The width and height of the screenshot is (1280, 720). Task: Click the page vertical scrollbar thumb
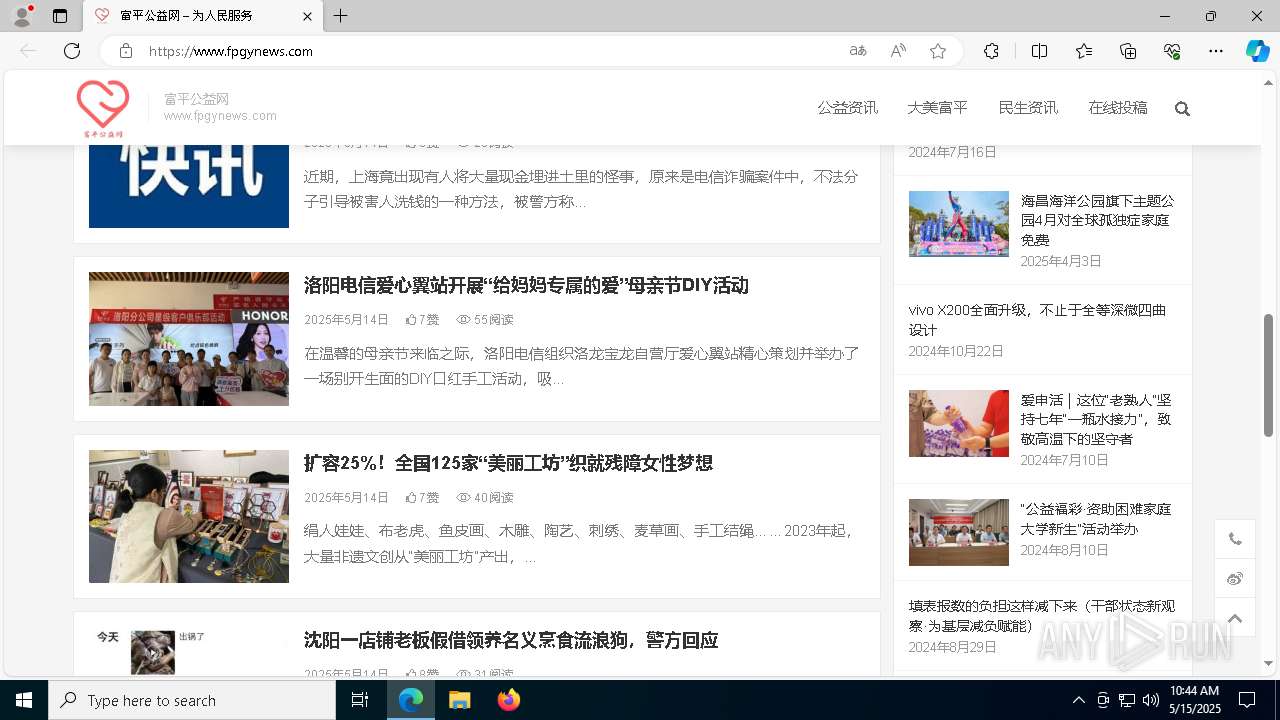(1269, 375)
